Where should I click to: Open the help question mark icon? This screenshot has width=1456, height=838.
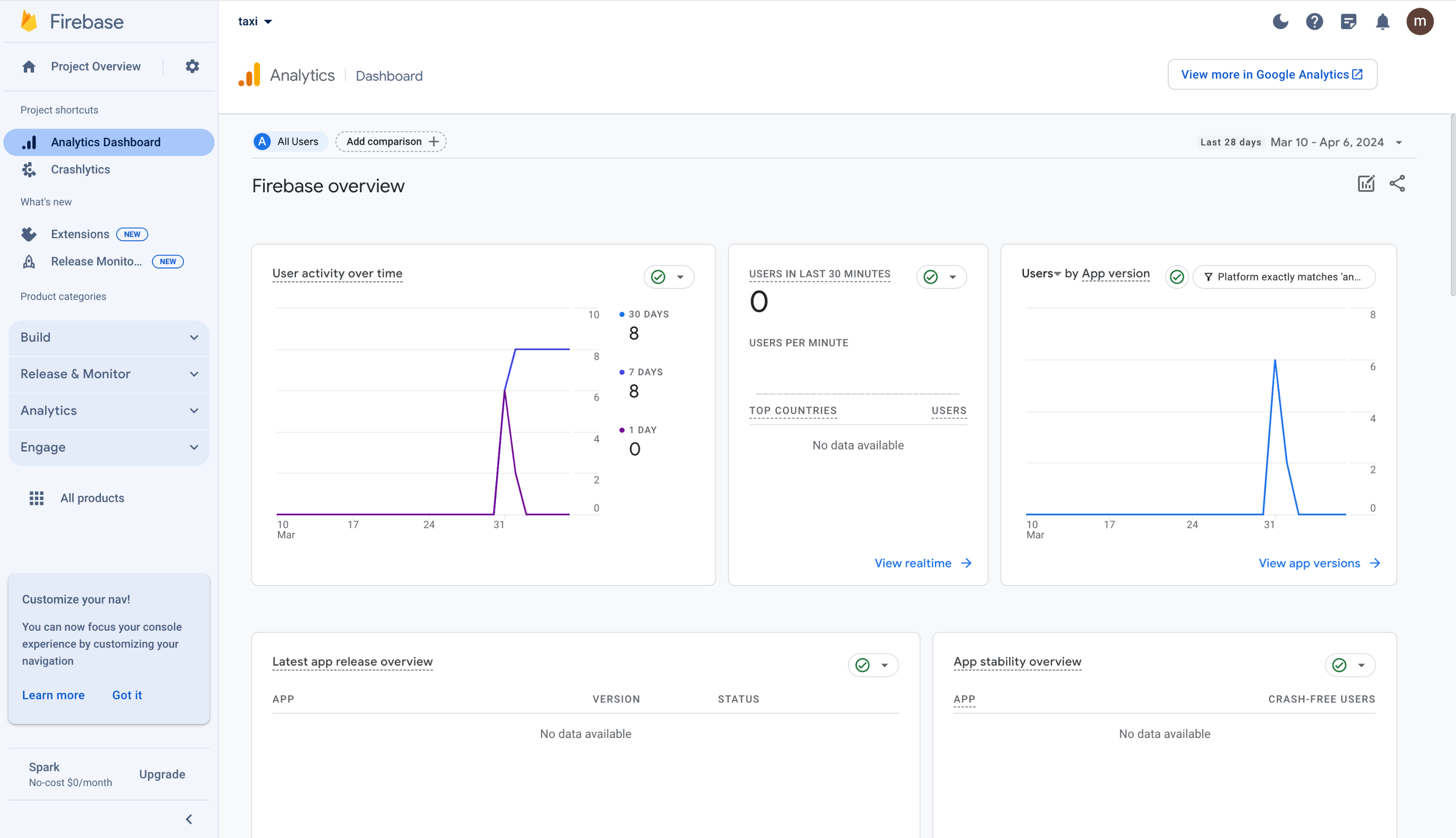click(x=1314, y=22)
